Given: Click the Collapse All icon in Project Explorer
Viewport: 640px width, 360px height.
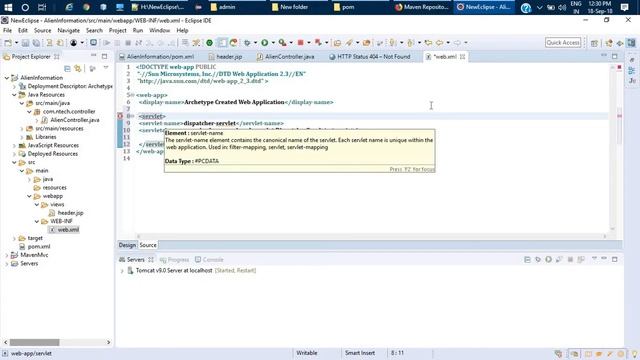Looking at the screenshot, I should point(67,69).
